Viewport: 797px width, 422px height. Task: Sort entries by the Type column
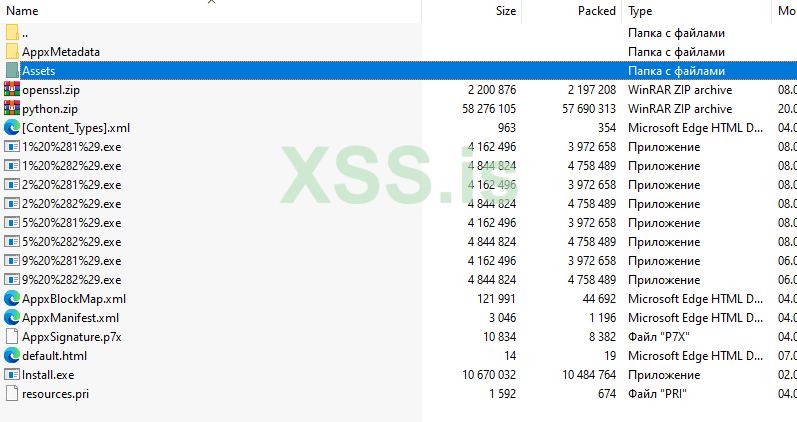[640, 11]
